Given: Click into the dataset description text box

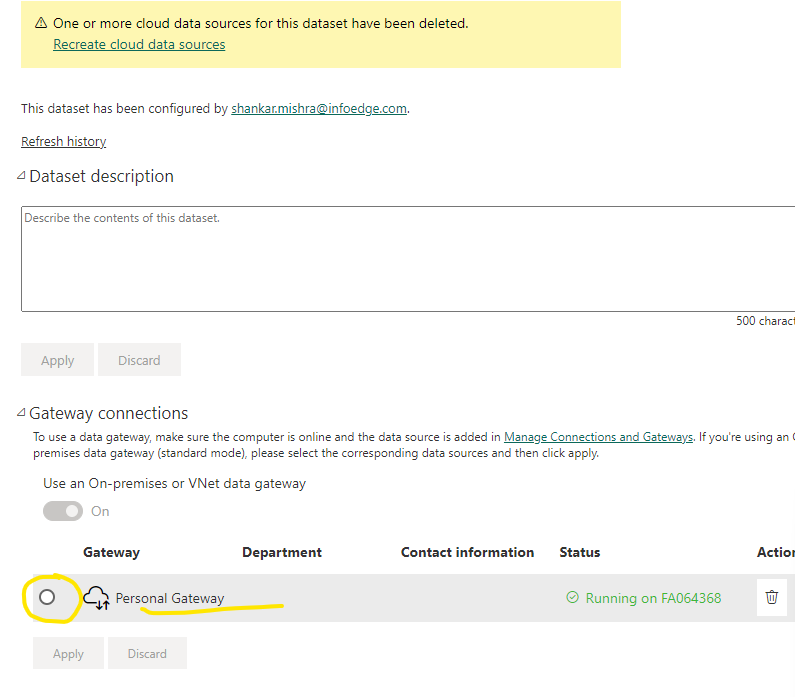Looking at the screenshot, I should [x=408, y=259].
